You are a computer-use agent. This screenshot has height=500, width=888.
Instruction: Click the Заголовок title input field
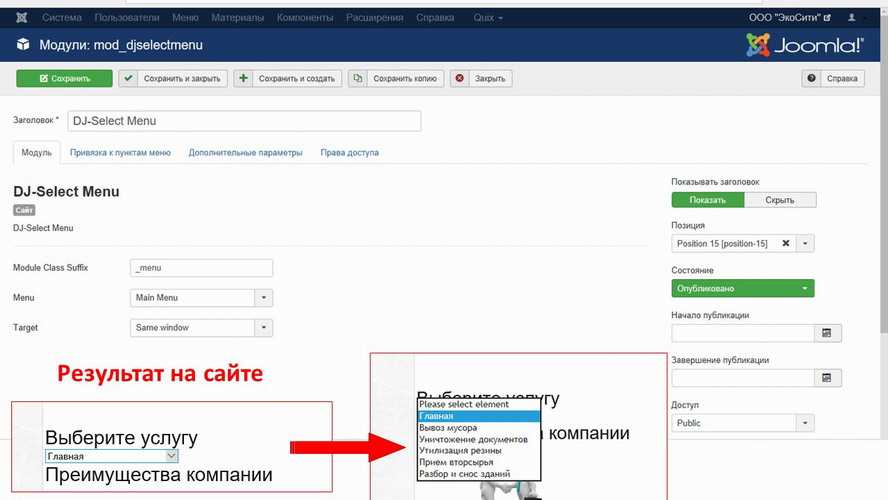[244, 121]
